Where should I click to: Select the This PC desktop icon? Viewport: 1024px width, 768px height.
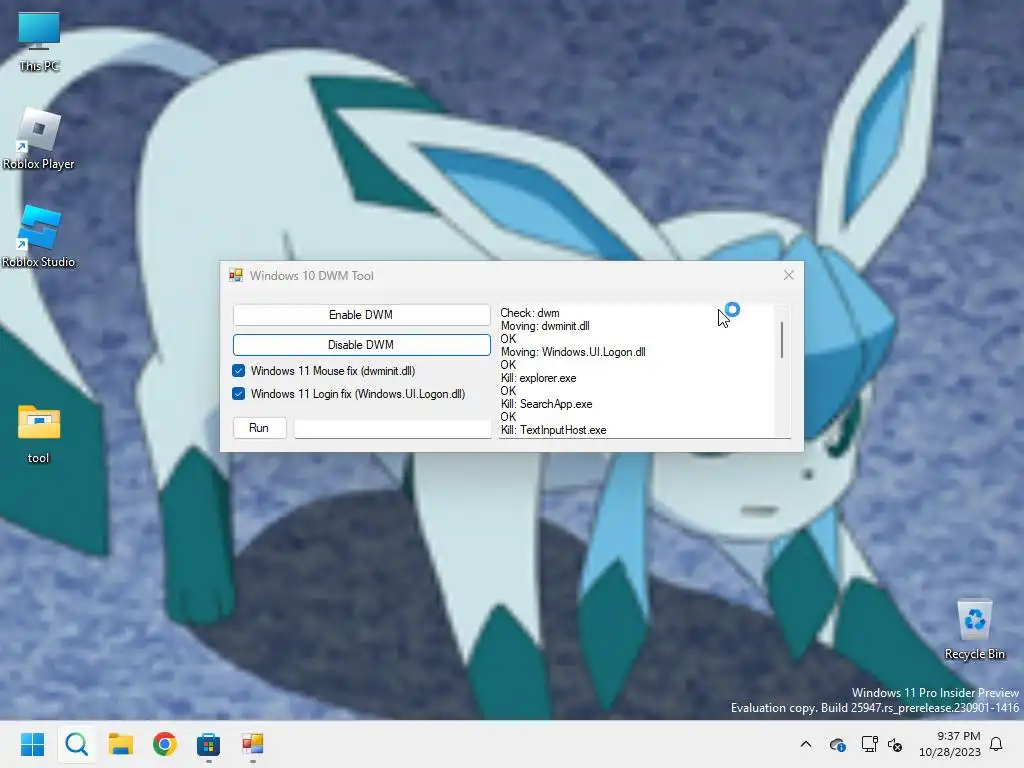(39, 41)
